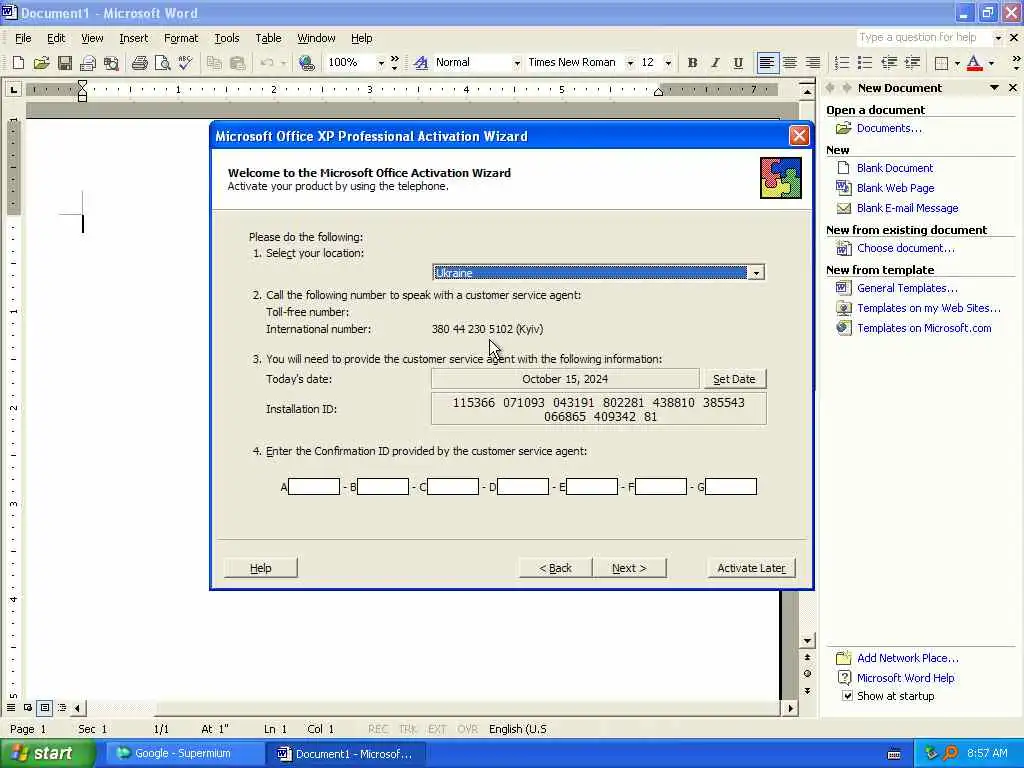Toggle Italic formatting
Viewport: 1024px width, 768px height.
click(x=715, y=63)
